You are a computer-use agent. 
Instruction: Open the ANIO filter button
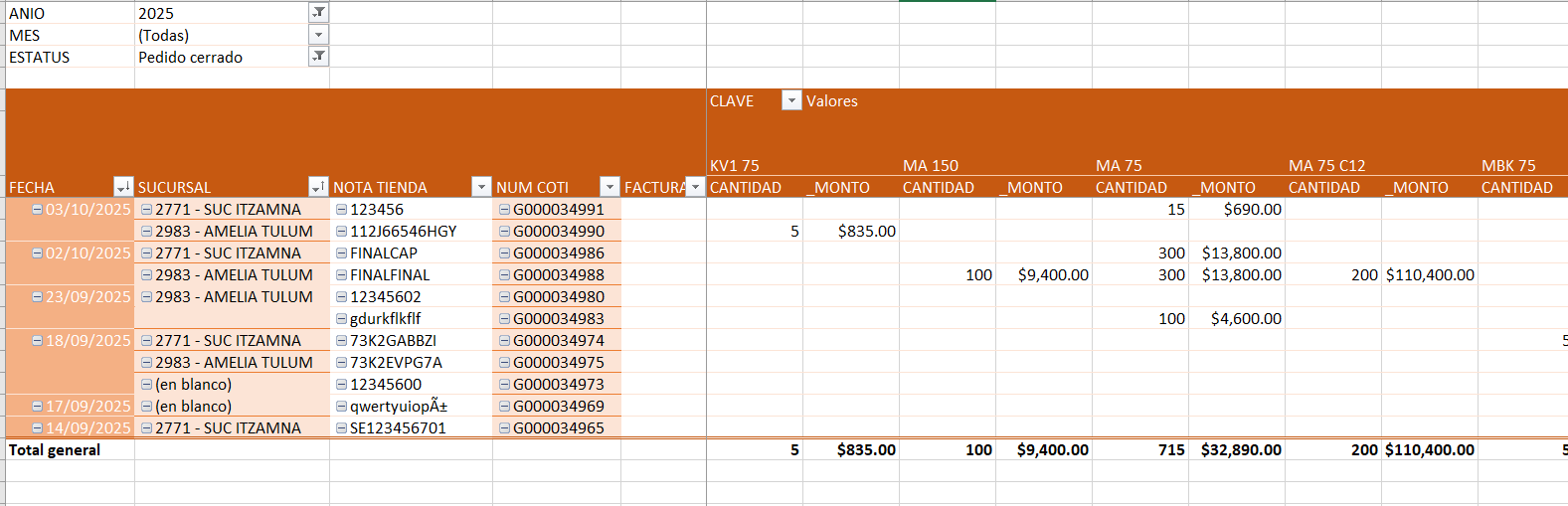pyautogui.click(x=318, y=13)
